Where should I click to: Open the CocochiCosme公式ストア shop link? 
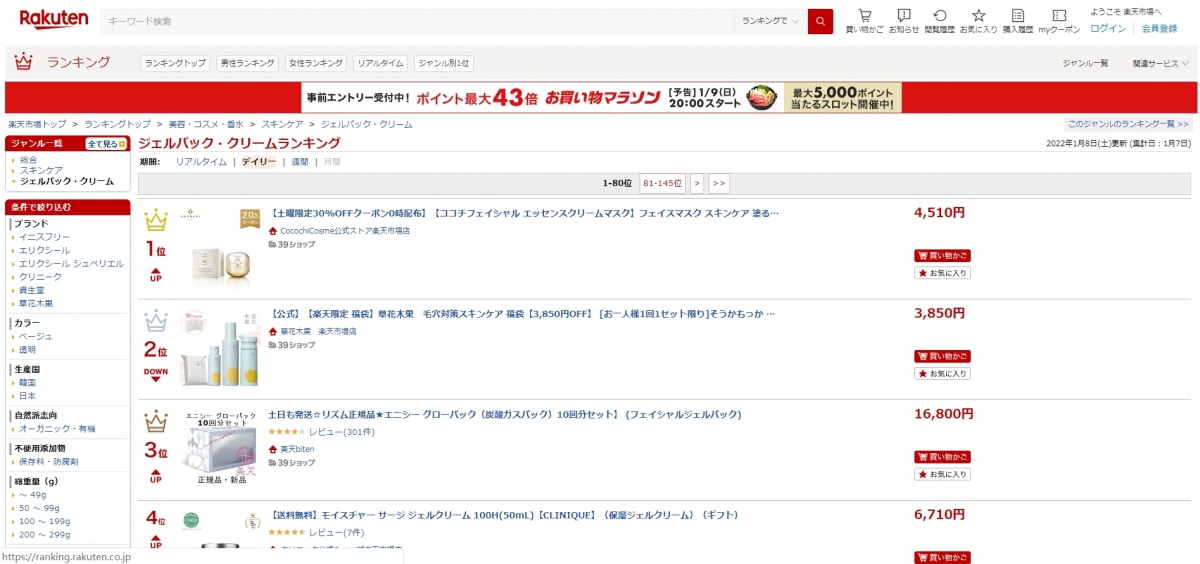click(345, 230)
